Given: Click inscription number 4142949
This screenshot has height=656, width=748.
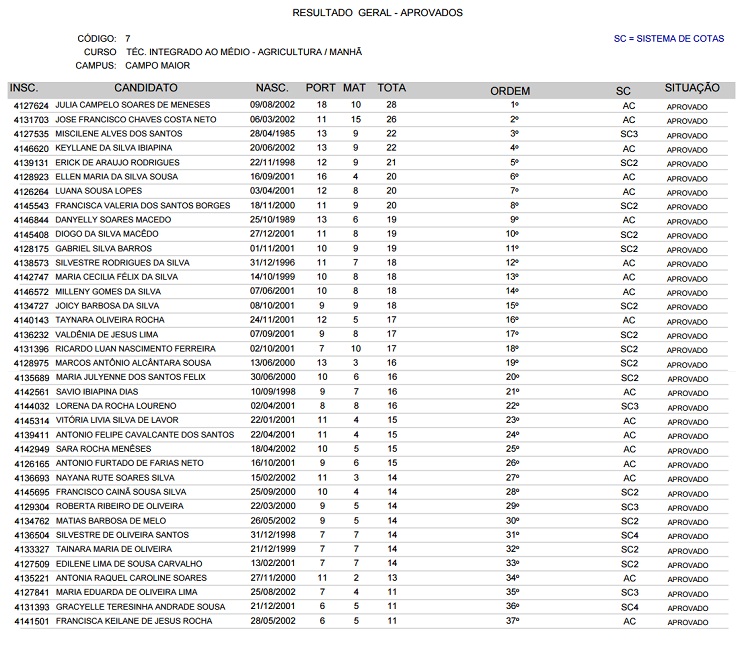Looking at the screenshot, I should point(31,449).
